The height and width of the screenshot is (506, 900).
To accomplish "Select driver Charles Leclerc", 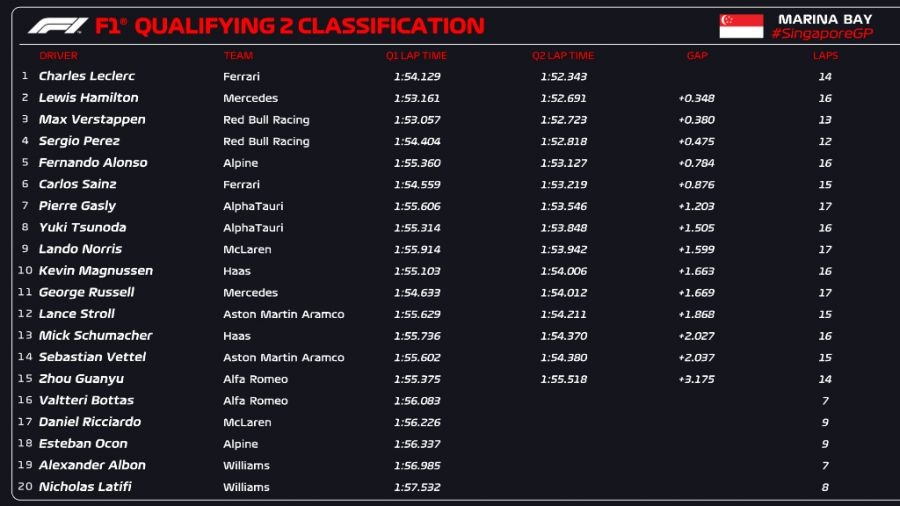I will tap(87, 76).
